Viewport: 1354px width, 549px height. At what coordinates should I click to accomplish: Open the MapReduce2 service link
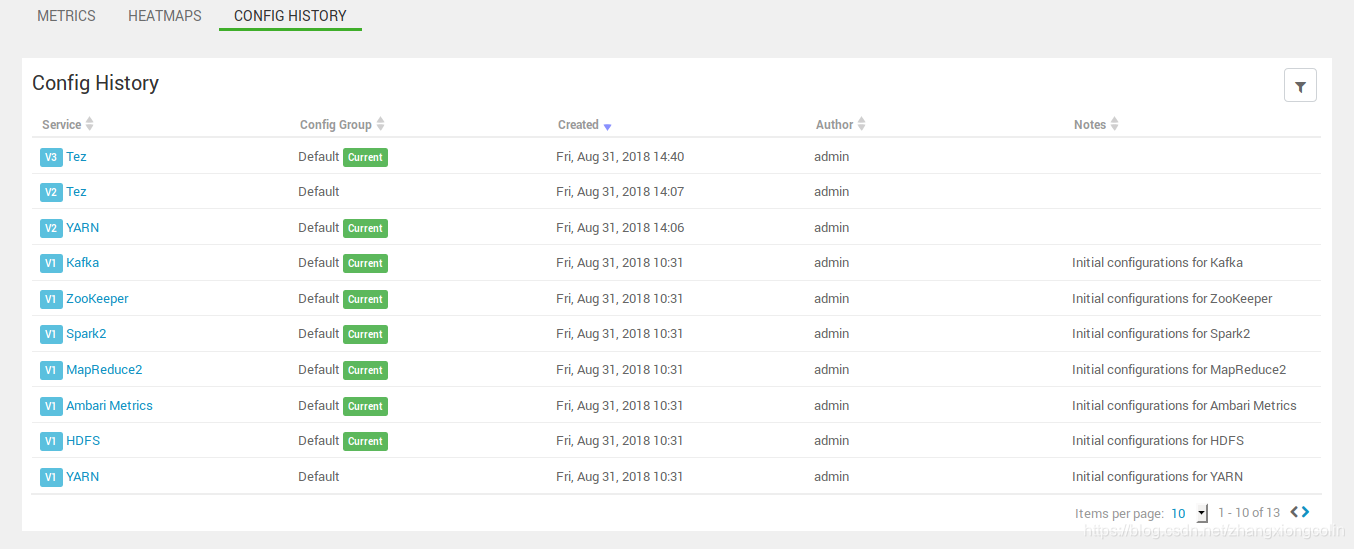(104, 370)
